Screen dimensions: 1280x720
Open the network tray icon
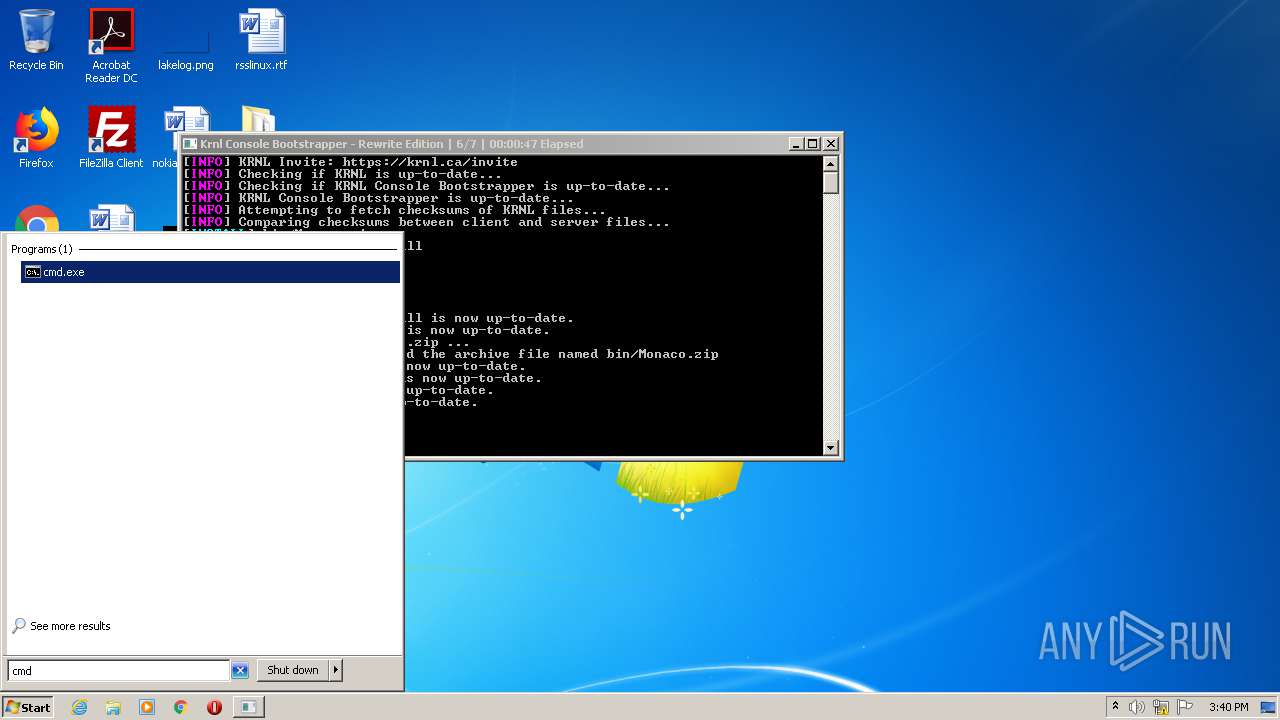click(1161, 707)
